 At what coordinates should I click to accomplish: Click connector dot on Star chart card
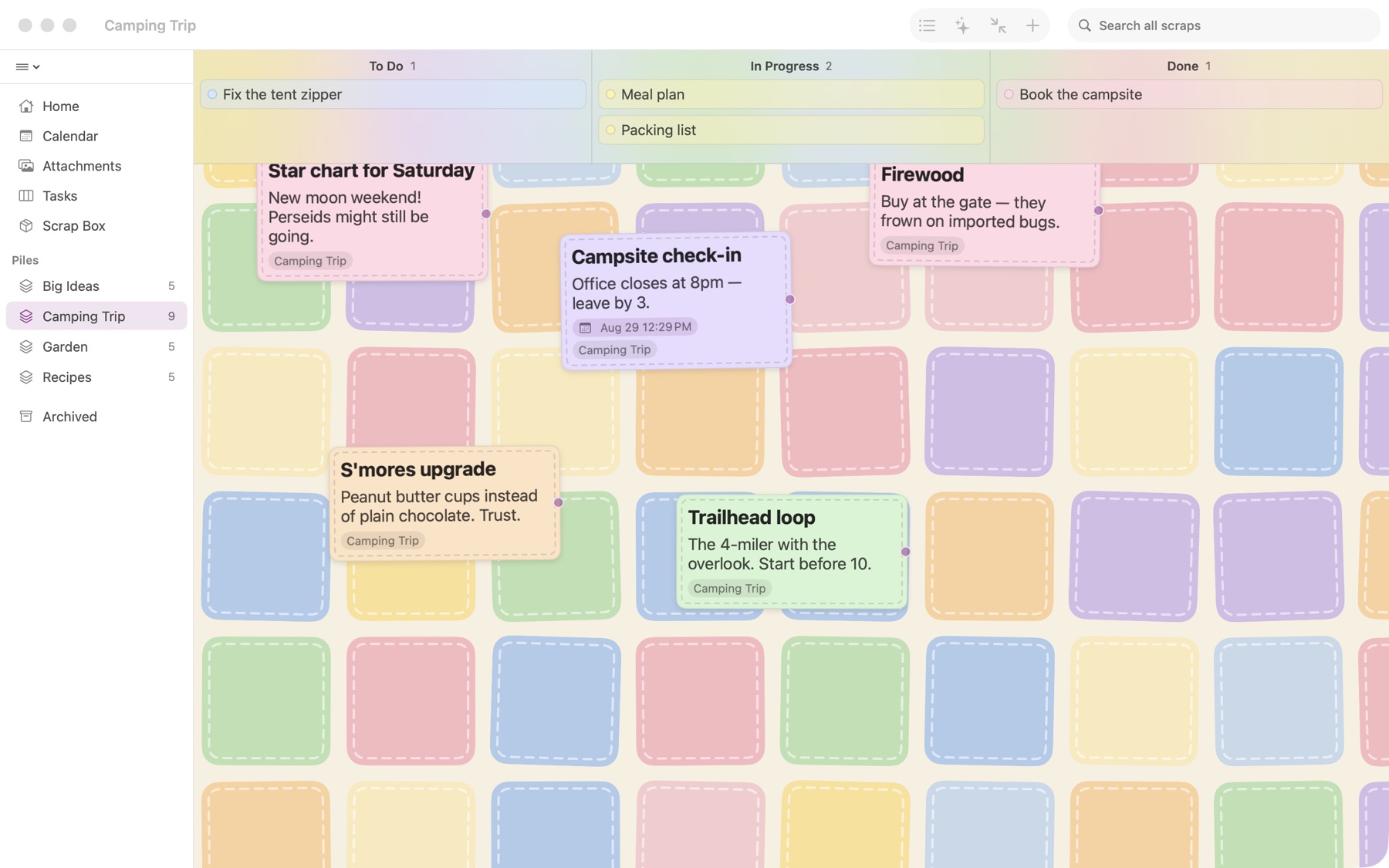coord(486,214)
